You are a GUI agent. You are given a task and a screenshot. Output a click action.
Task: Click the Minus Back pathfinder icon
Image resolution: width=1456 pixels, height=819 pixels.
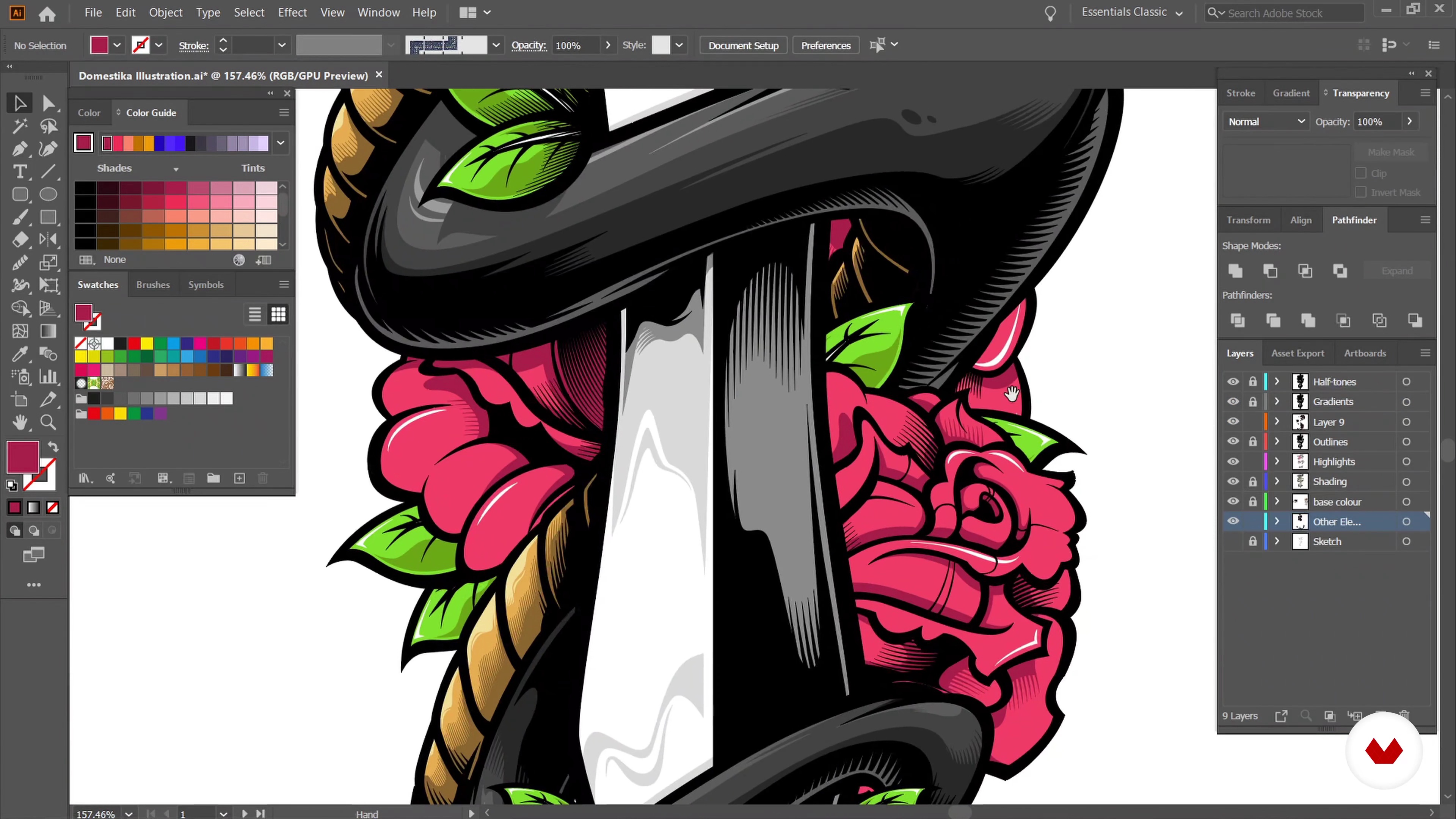pos(1415,320)
